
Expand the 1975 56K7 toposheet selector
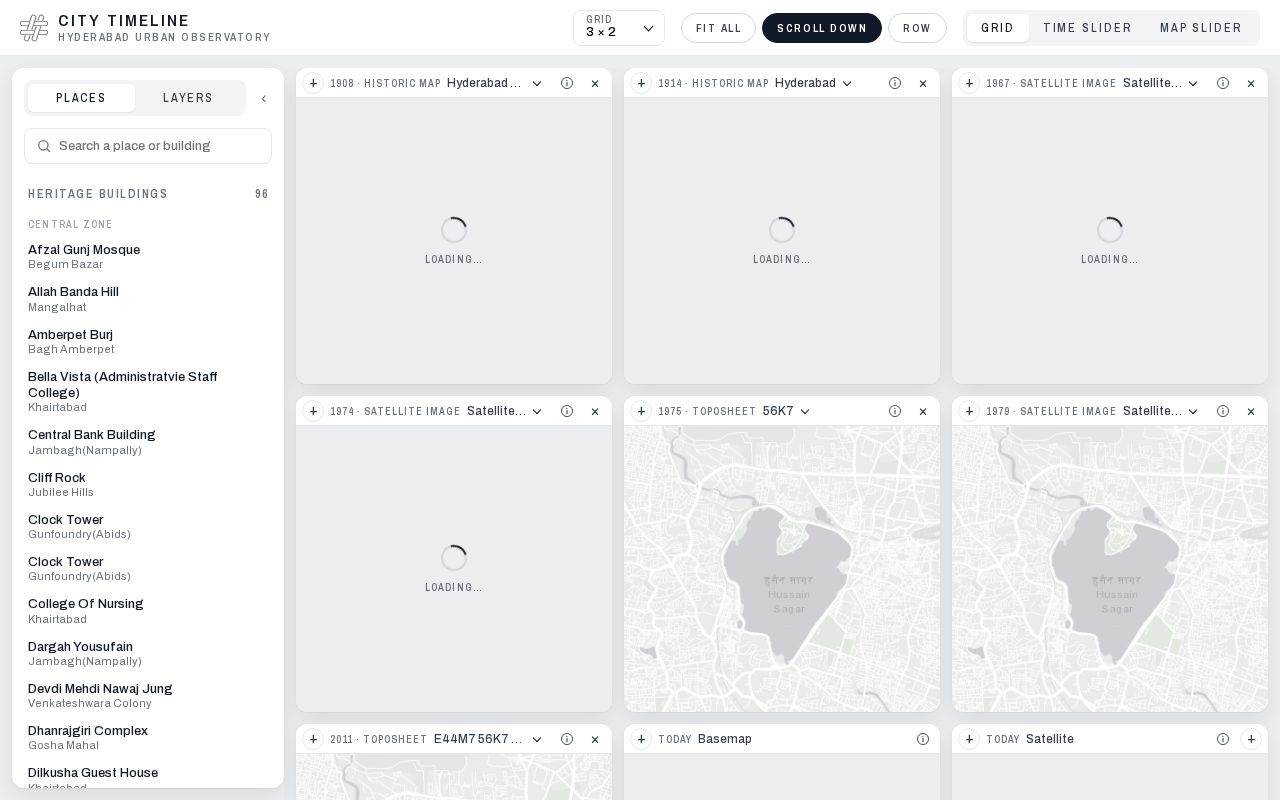(x=786, y=411)
